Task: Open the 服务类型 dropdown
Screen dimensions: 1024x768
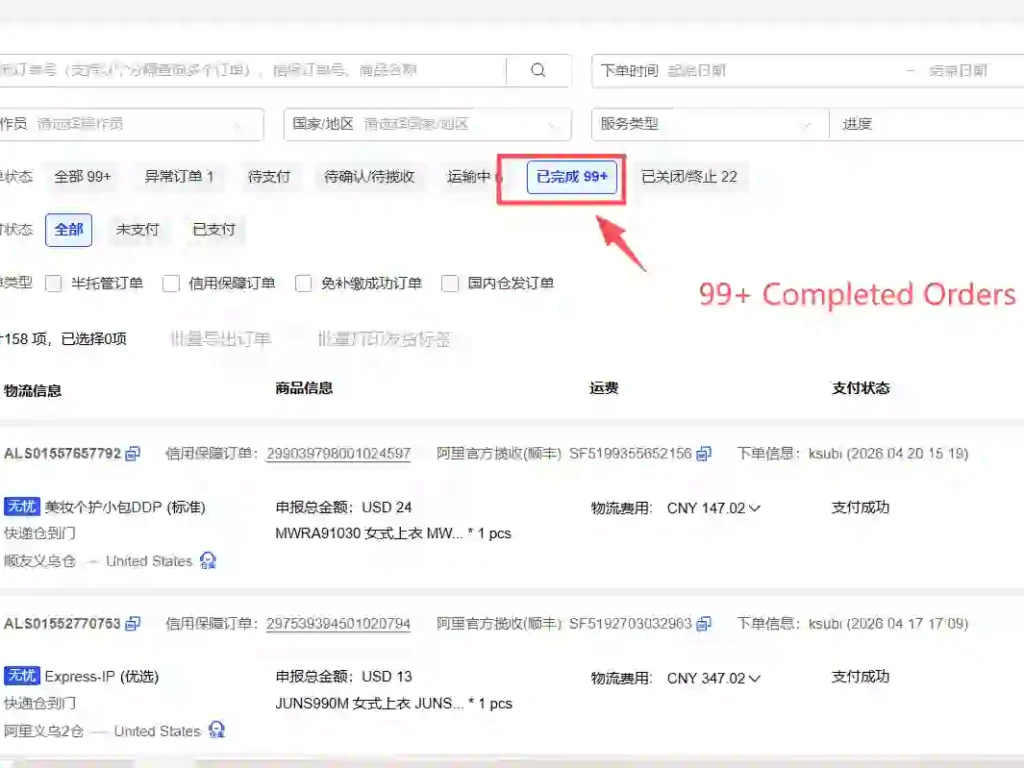Action: tap(710, 124)
